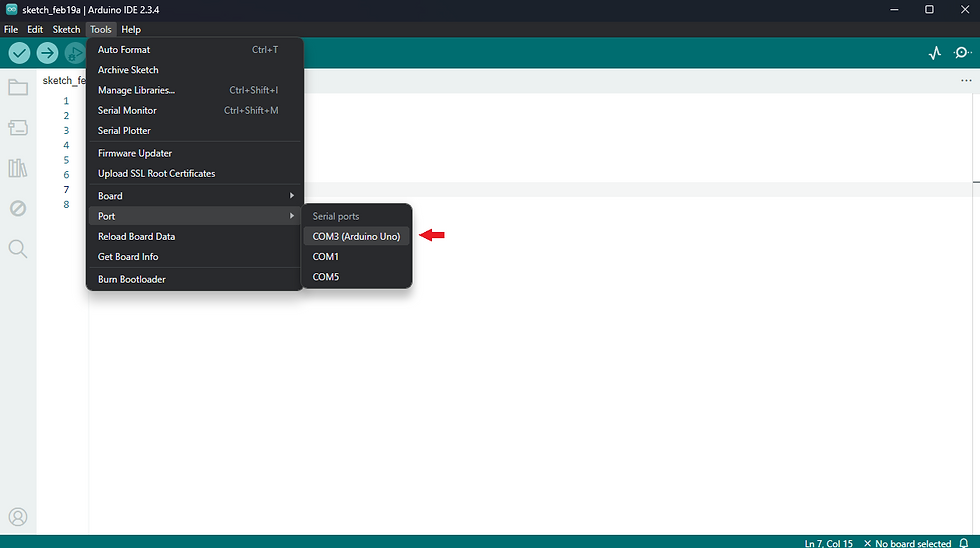This screenshot has height=548, width=980.
Task: Click the Verify checkmark button
Action: tap(19, 53)
